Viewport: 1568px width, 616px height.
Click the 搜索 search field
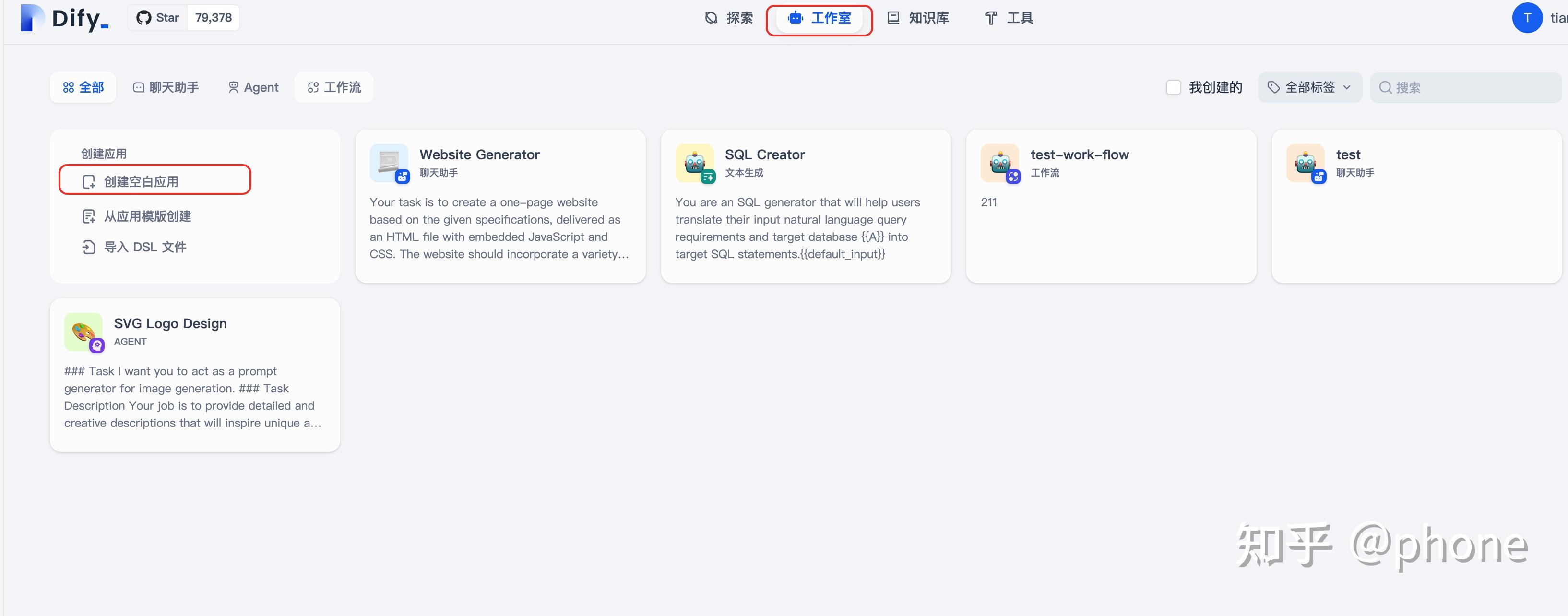click(x=1465, y=88)
